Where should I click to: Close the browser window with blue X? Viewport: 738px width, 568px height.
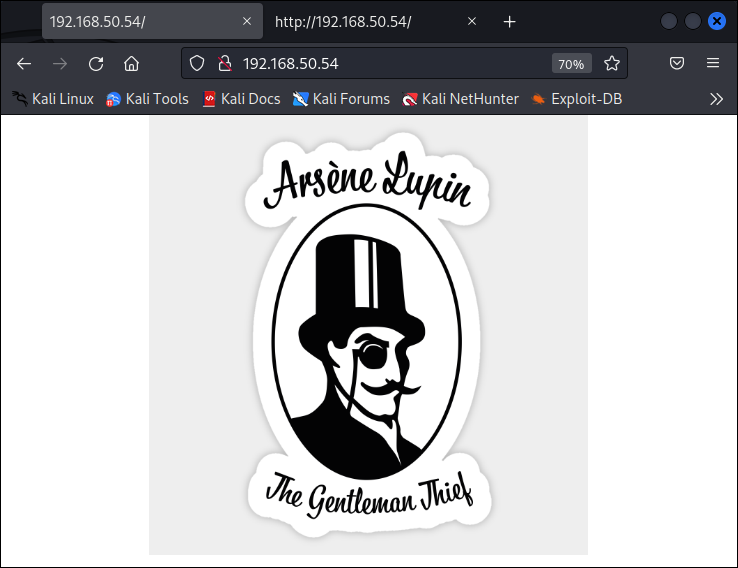pyautogui.click(x=717, y=21)
